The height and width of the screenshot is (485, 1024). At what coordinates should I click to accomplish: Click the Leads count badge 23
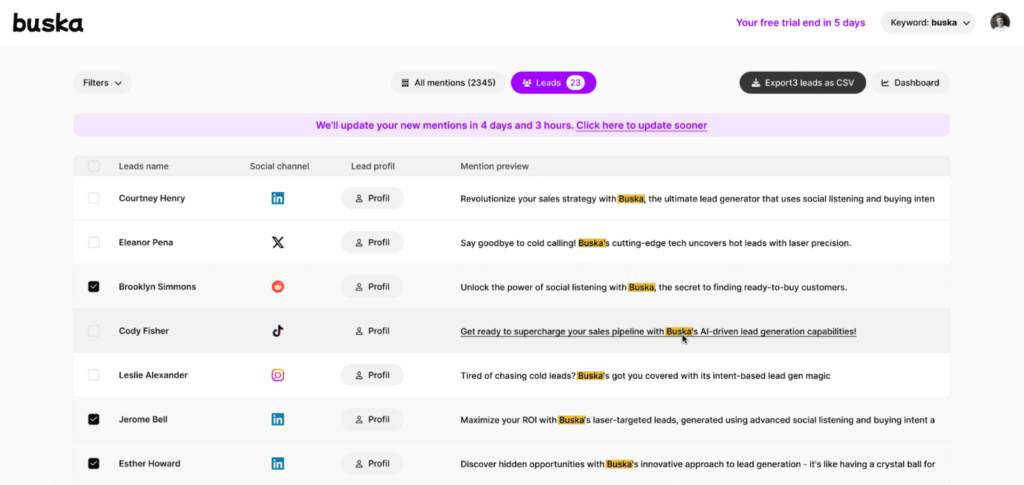click(x=575, y=83)
